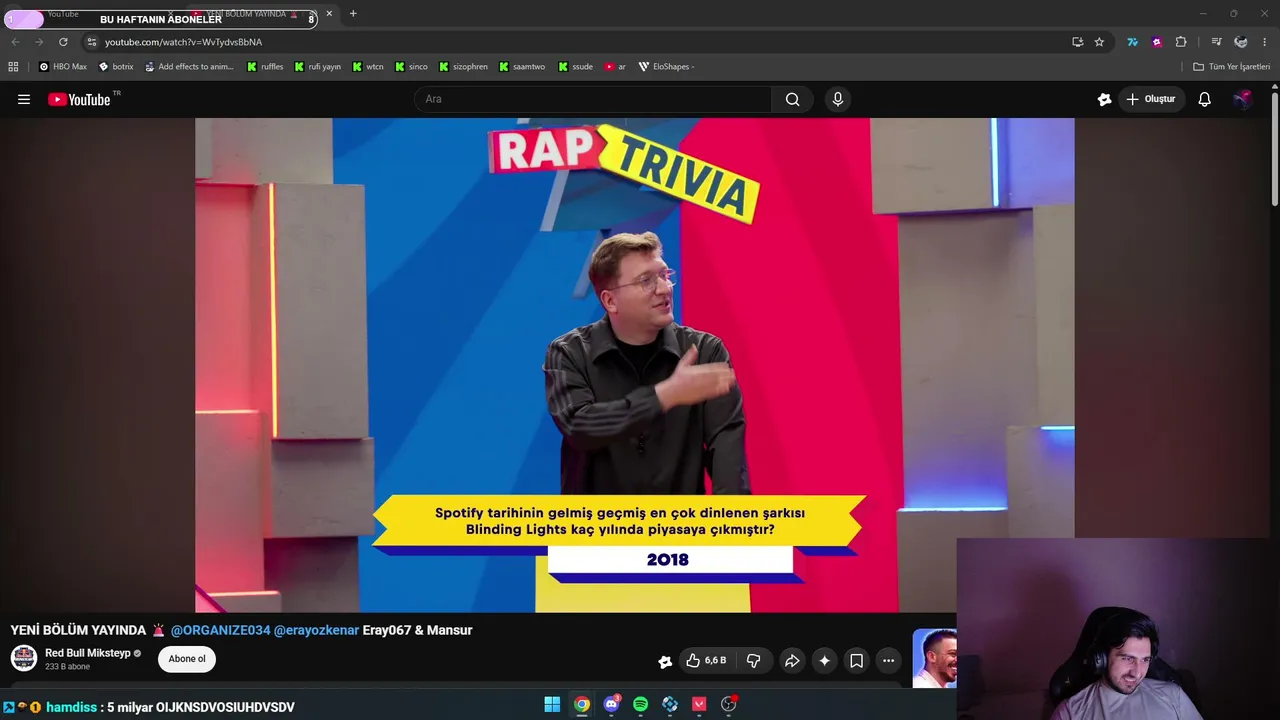The image size is (1280, 720).
Task: Open the saamtwo bookmark
Action: pyautogui.click(x=523, y=67)
